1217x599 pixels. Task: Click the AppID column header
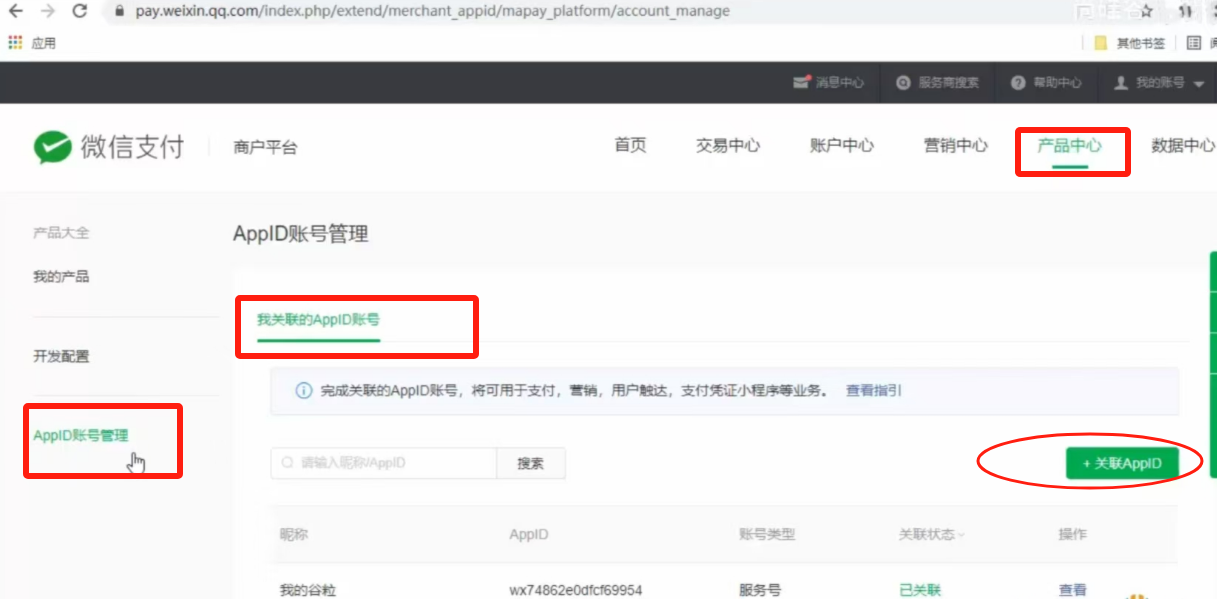point(529,534)
